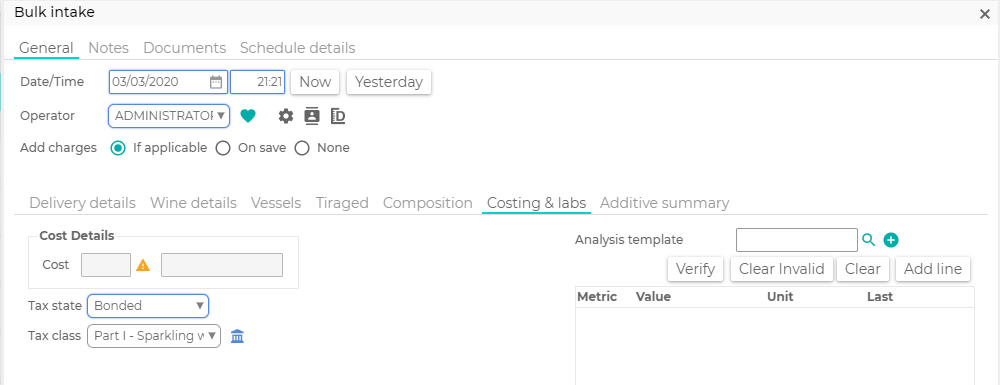This screenshot has height=385, width=1000.
Task: Expand the Tax class dropdown
Action: coord(154,336)
